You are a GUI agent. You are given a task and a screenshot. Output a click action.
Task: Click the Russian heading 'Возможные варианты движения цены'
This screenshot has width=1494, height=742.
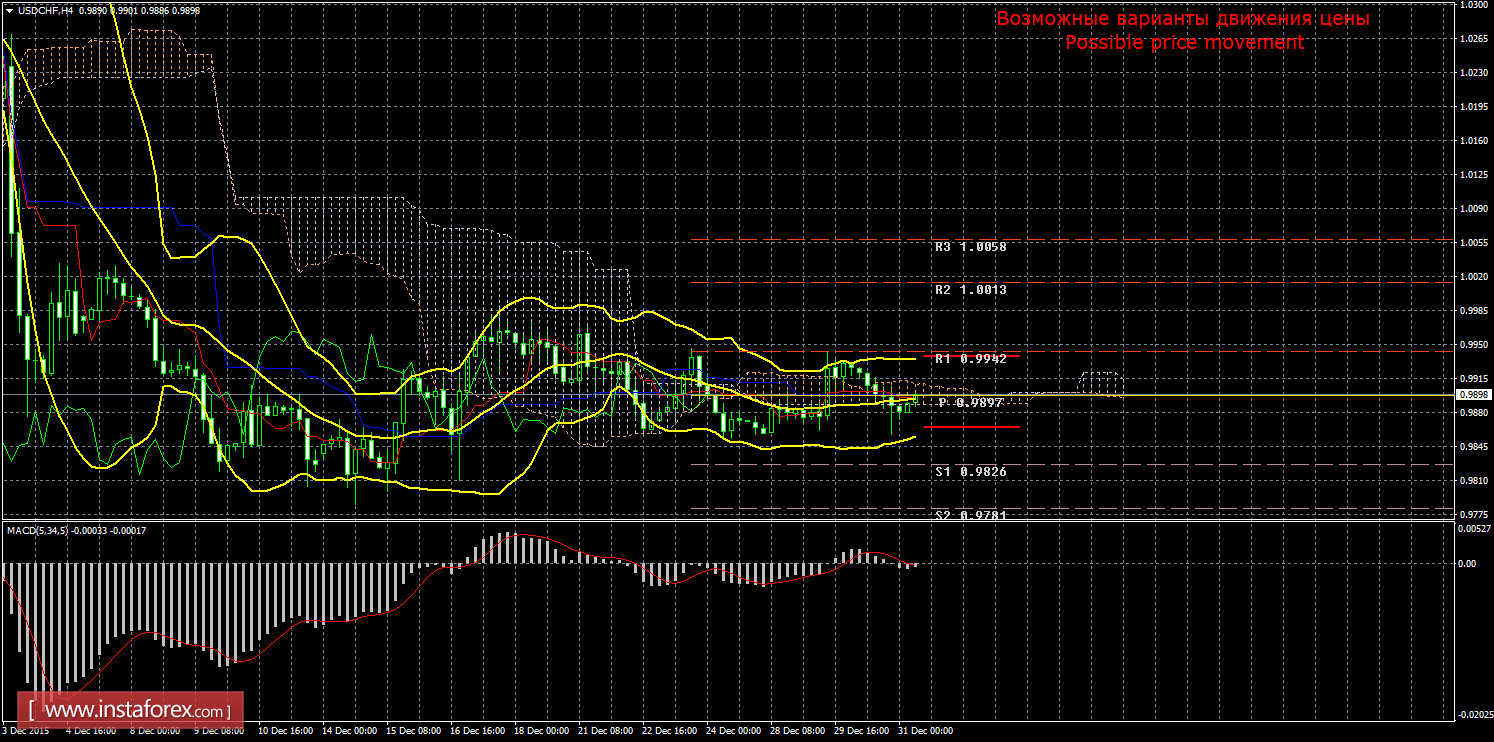(x=1183, y=19)
